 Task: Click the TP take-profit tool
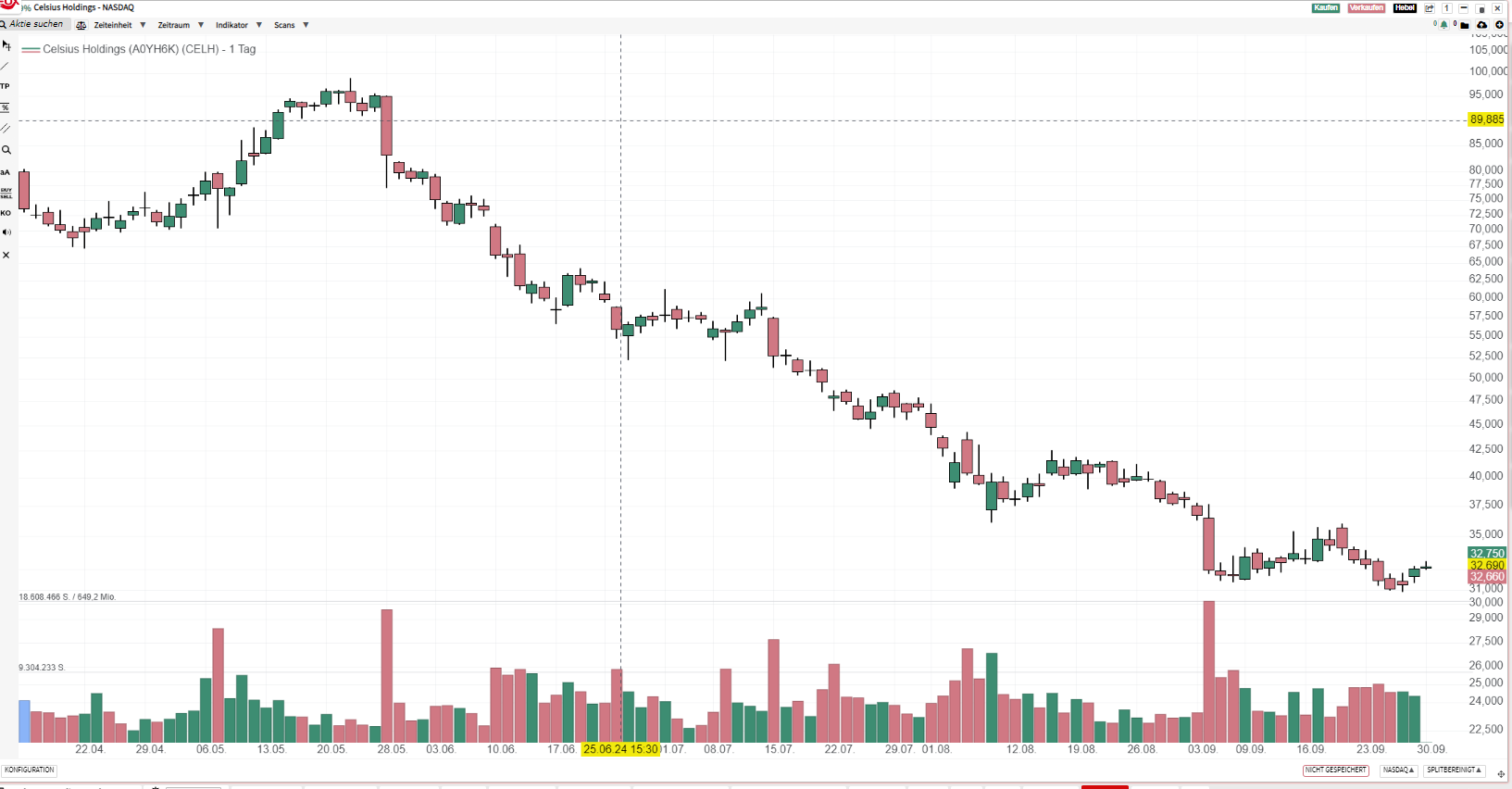tap(6, 86)
